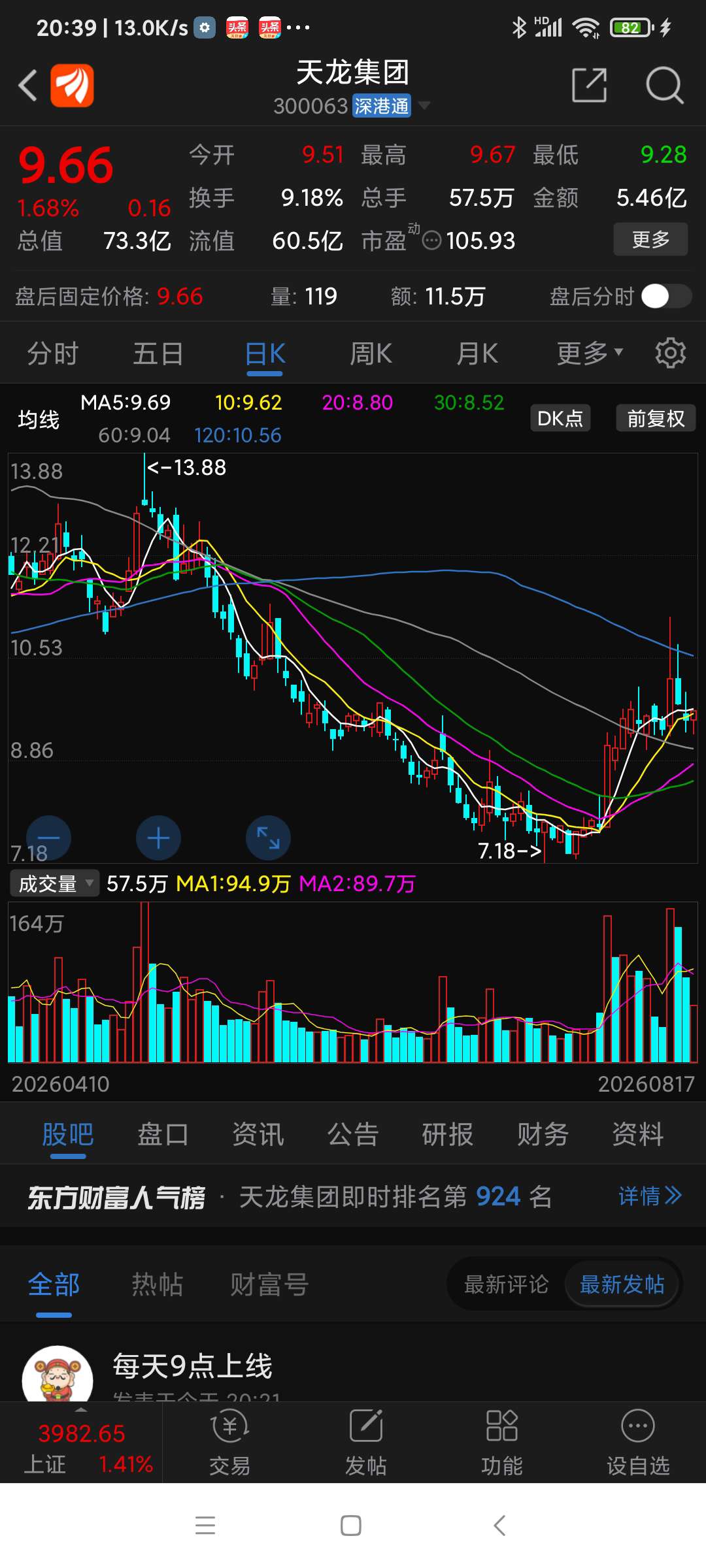Open 更多 quote details button
Image resolution: width=706 pixels, height=1568 pixels.
tap(650, 239)
